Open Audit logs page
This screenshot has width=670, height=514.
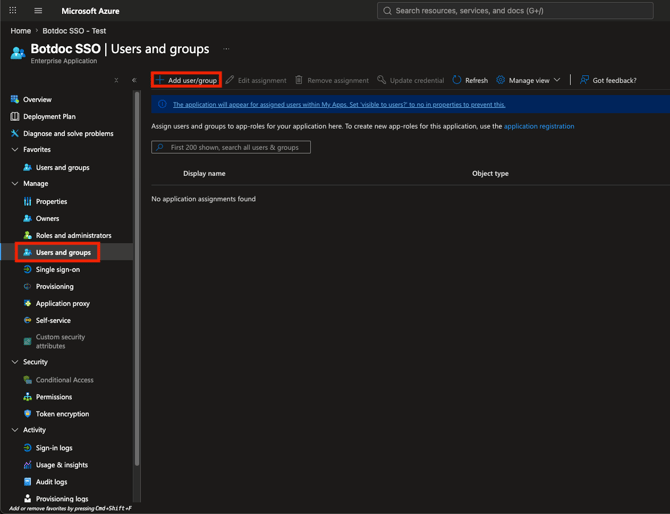click(x=51, y=482)
